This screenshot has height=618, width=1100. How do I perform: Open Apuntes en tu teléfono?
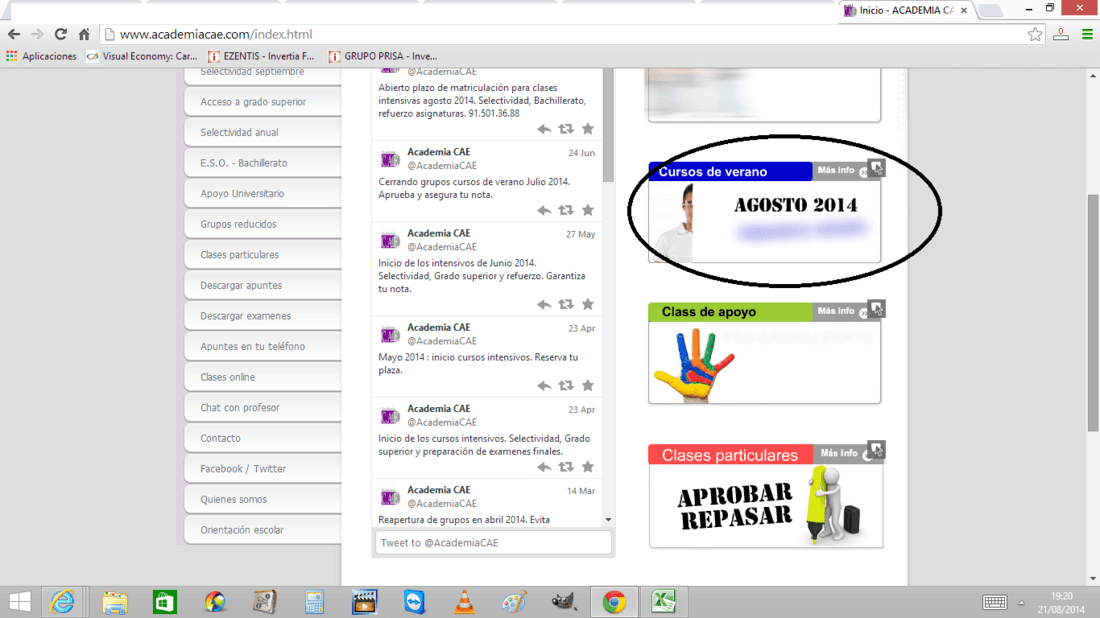tap(263, 347)
